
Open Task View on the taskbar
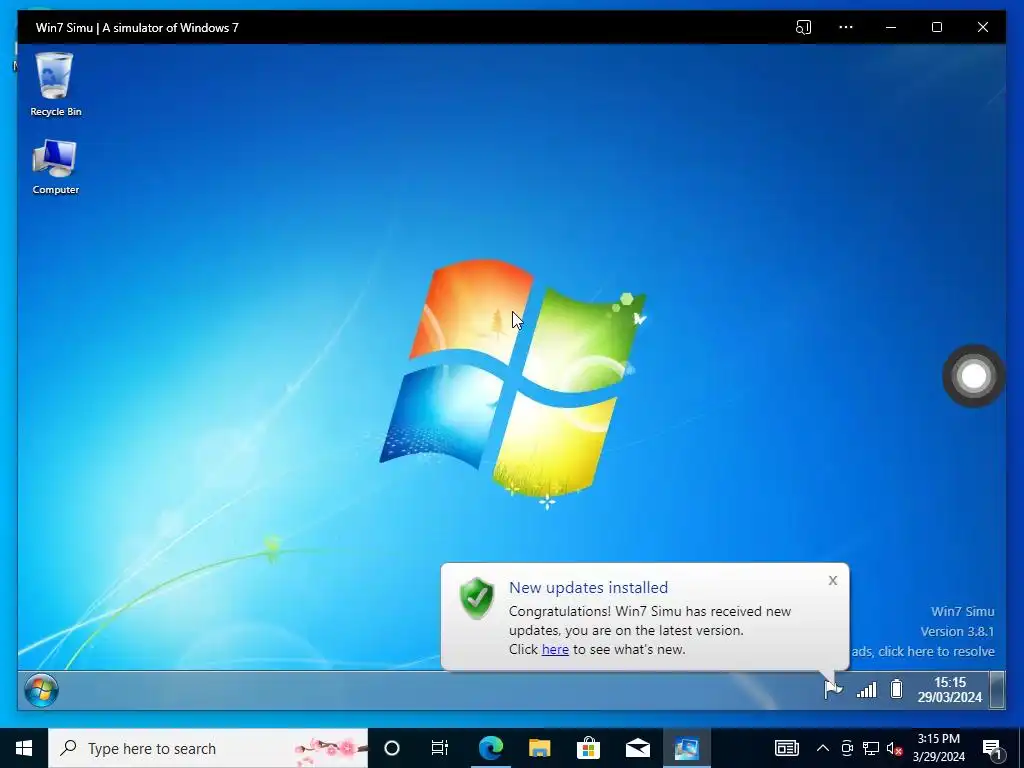(440, 748)
